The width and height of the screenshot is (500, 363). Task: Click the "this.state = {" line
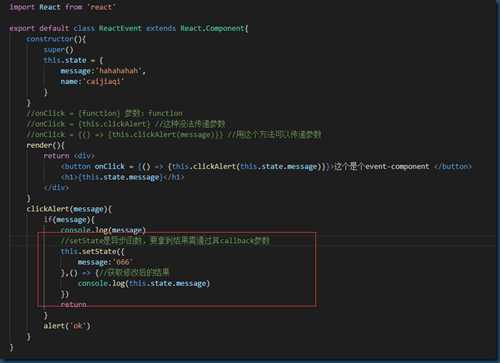[x=73, y=60]
